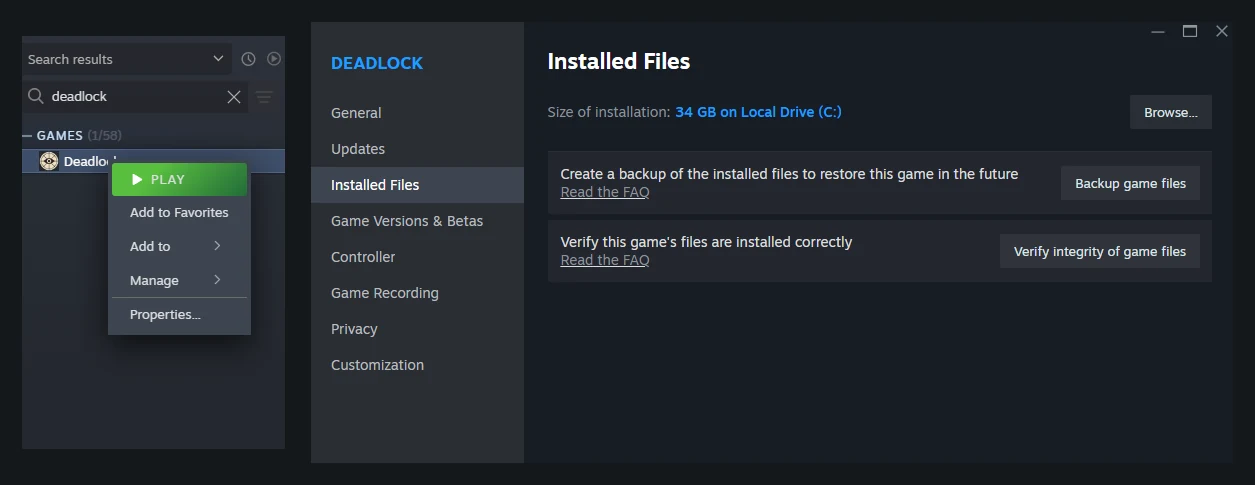
Task: Minimize the properties window
Action: [1158, 31]
